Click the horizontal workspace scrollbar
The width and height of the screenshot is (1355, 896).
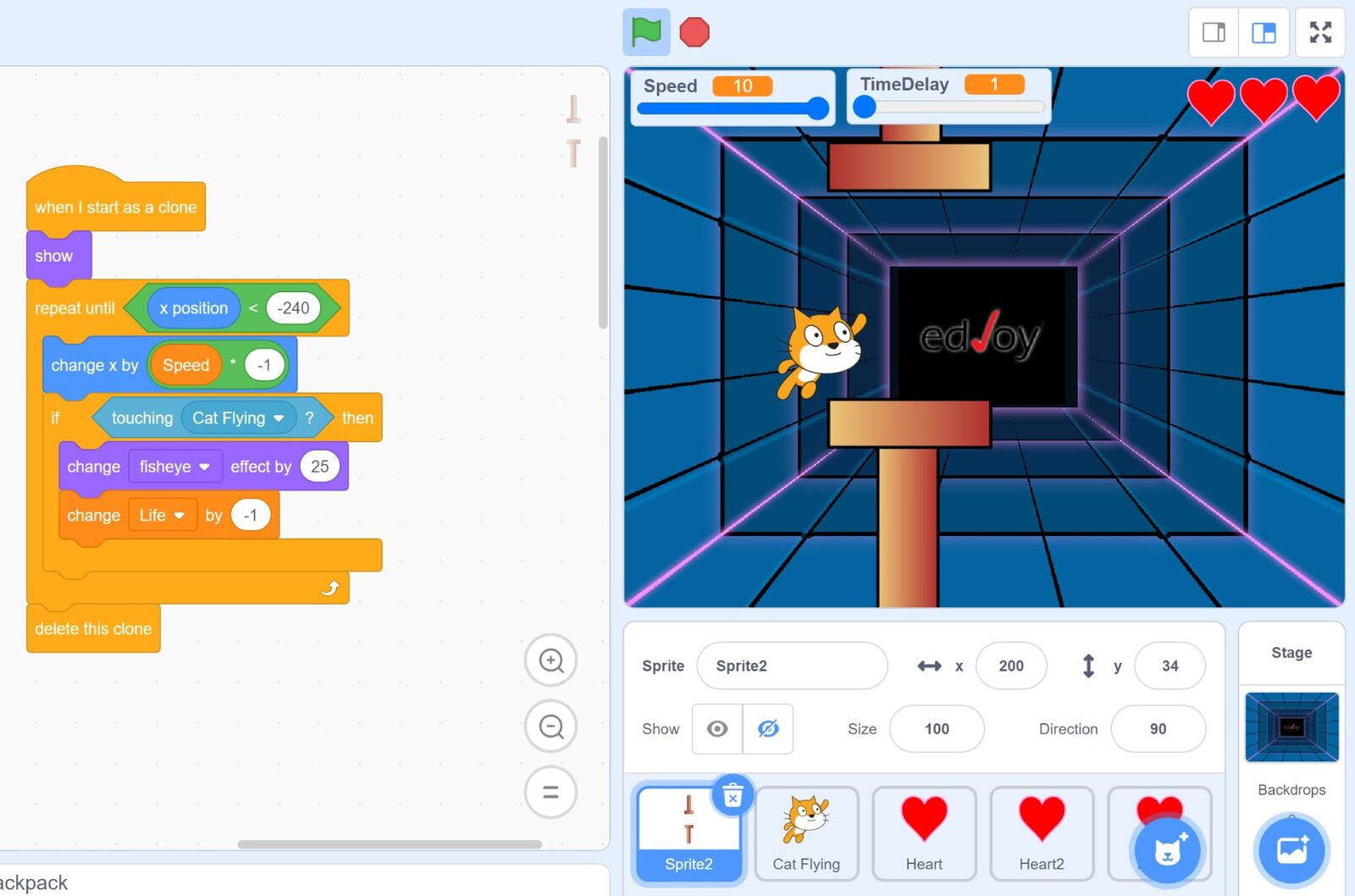390,844
